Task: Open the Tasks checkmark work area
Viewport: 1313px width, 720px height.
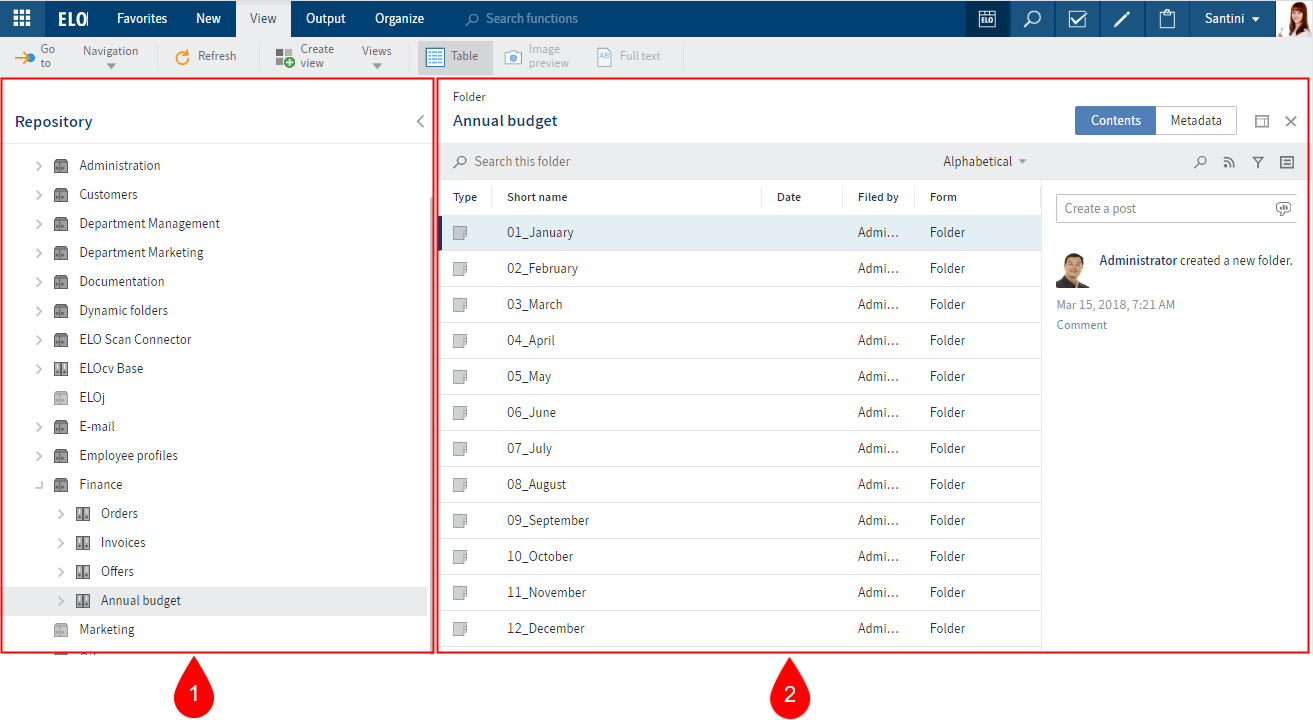Action: (1077, 19)
